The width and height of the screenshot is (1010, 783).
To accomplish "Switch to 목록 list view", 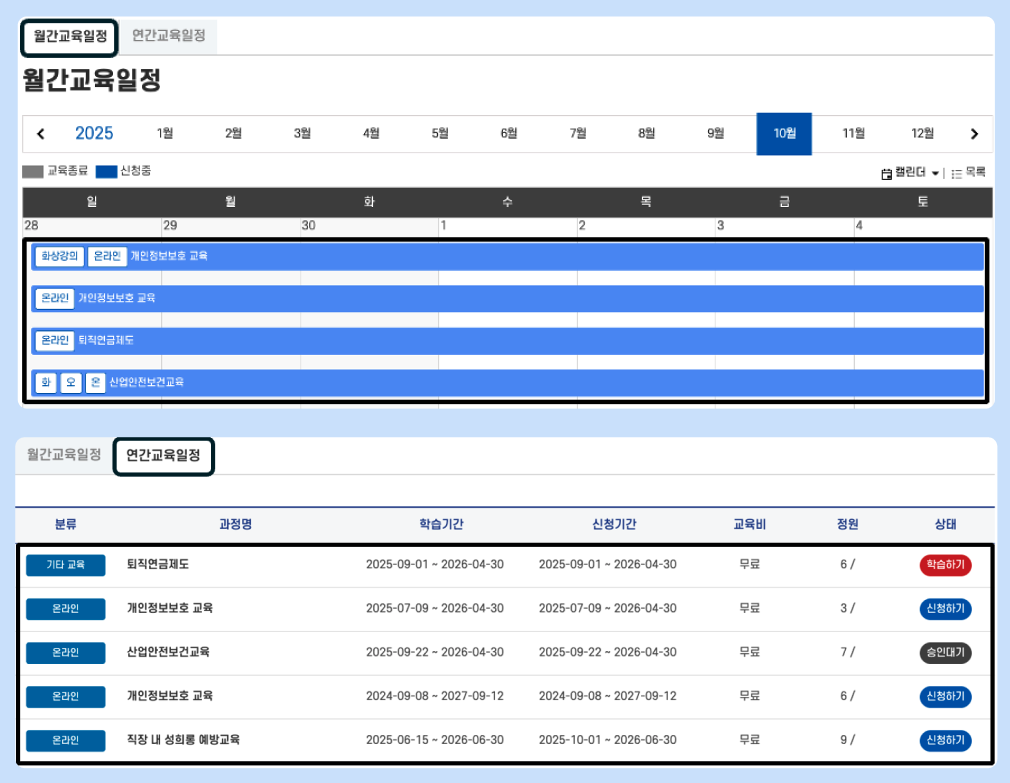I will click(968, 173).
